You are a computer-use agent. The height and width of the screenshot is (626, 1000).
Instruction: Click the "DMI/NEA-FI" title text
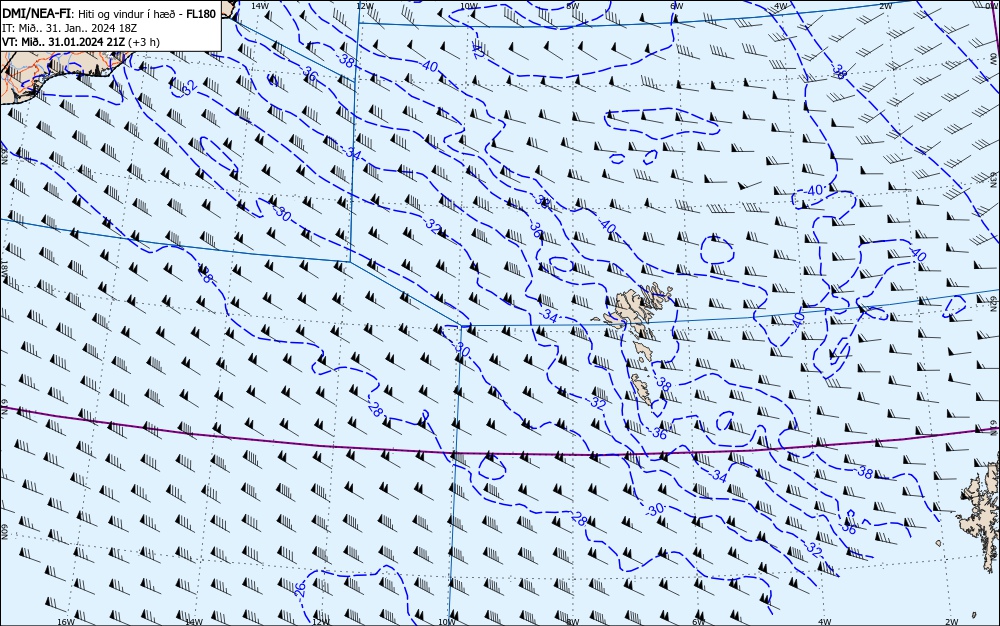point(37,14)
